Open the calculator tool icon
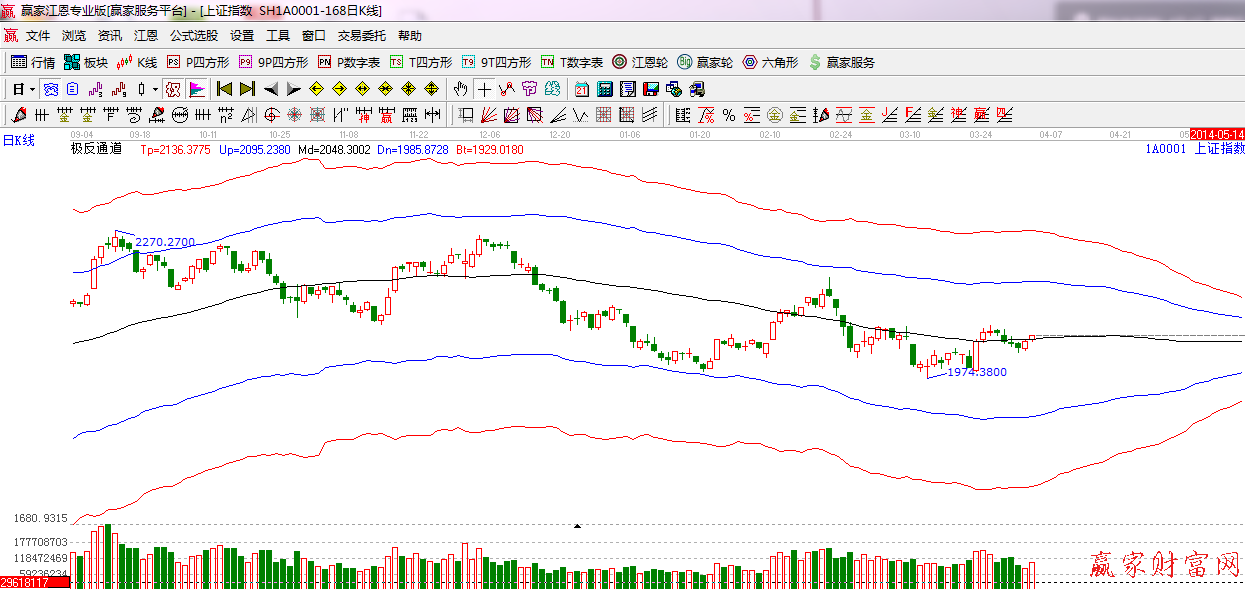This screenshot has width=1245, height=589. point(604,89)
